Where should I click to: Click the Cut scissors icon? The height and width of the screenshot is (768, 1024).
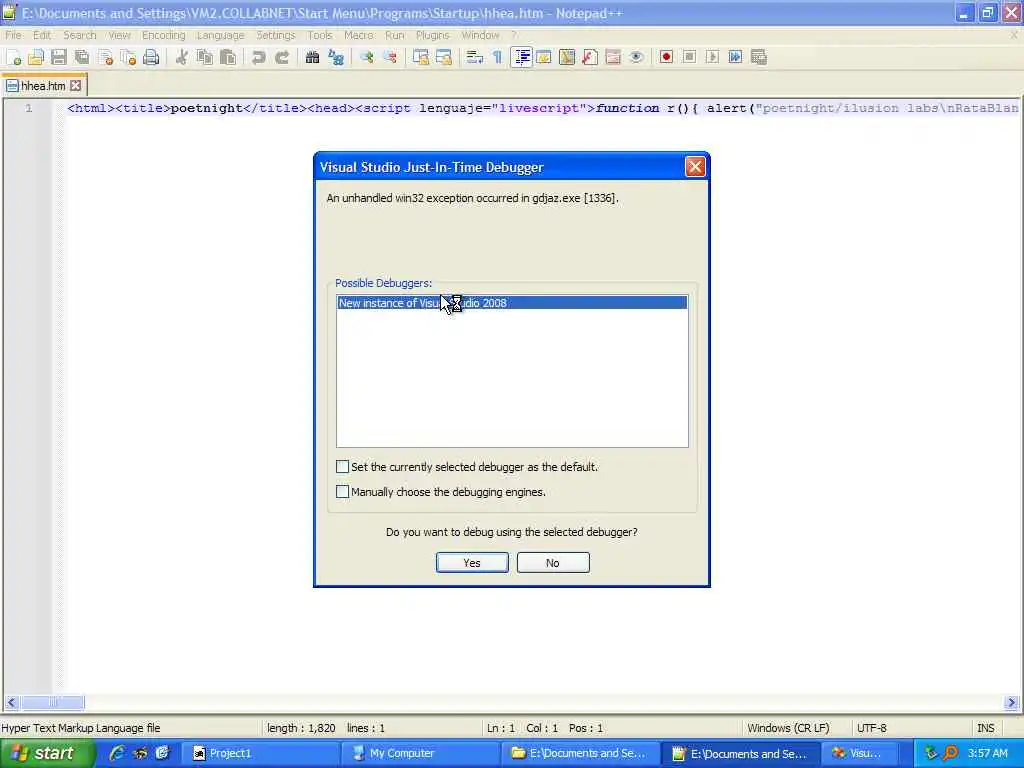[x=182, y=57]
